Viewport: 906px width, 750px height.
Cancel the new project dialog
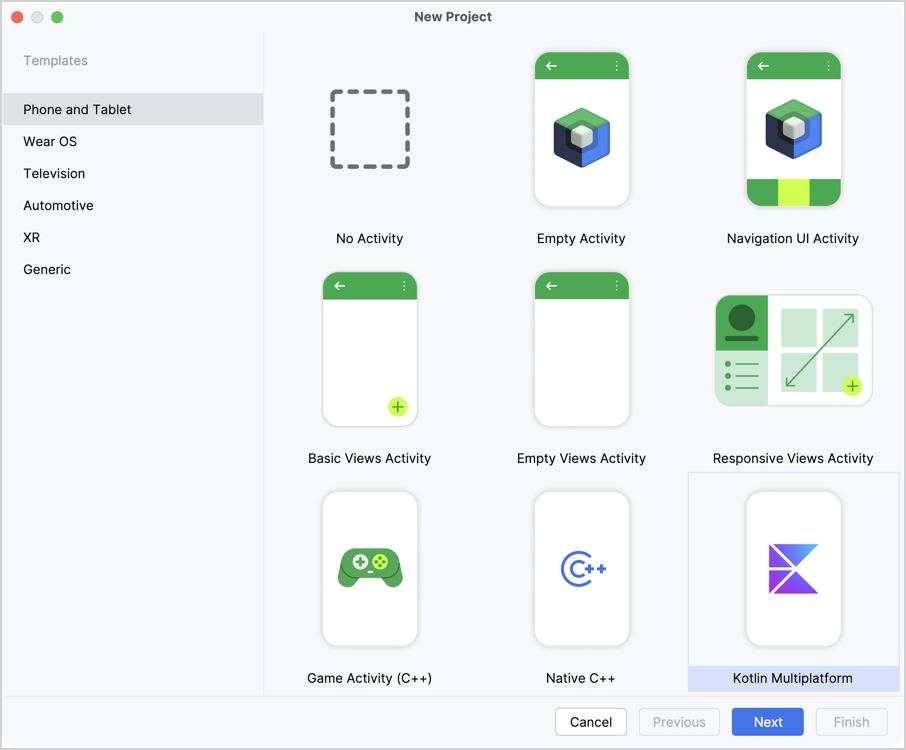[590, 721]
